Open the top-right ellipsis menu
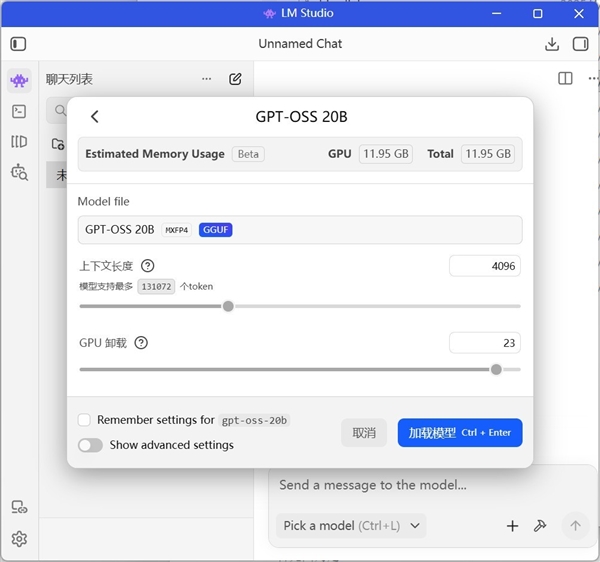Viewport: 600px width, 562px height. pos(592,78)
